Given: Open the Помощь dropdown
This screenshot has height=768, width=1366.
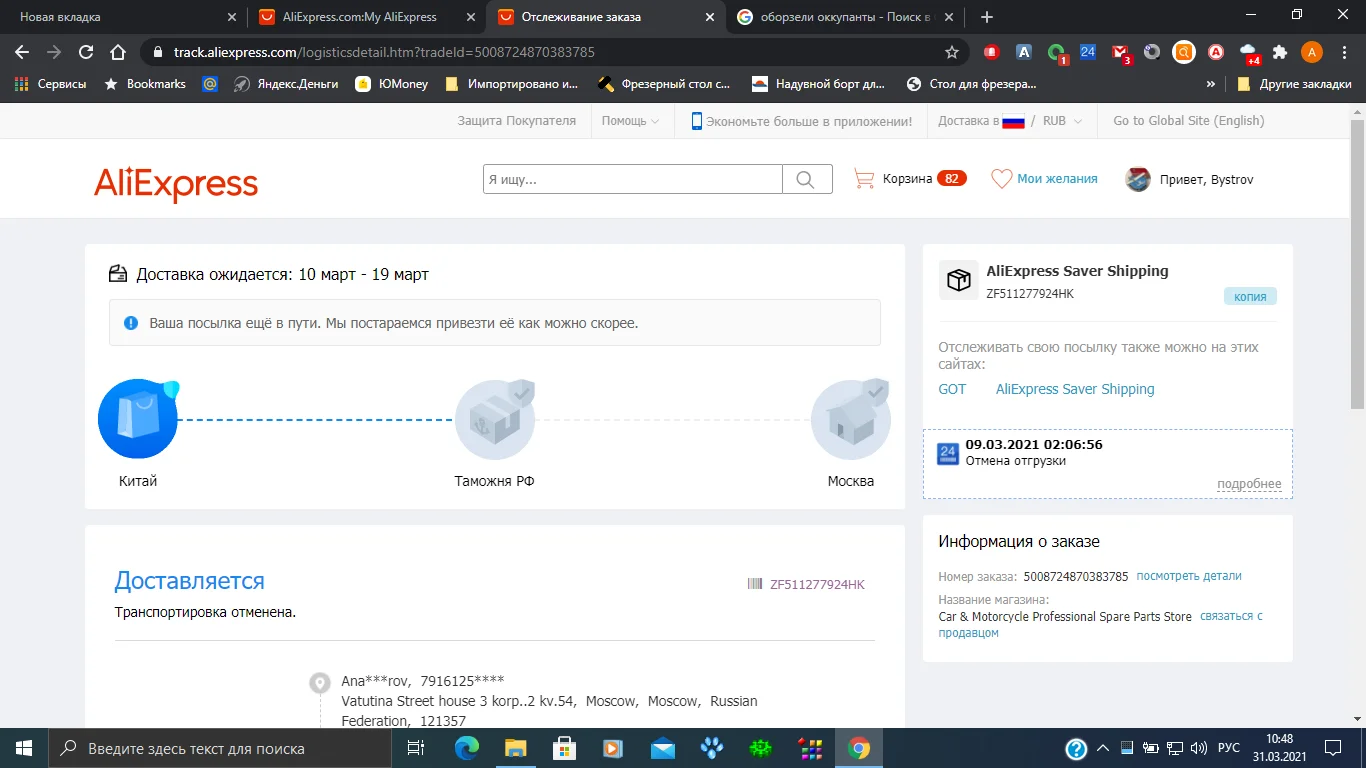Looking at the screenshot, I should coord(630,121).
